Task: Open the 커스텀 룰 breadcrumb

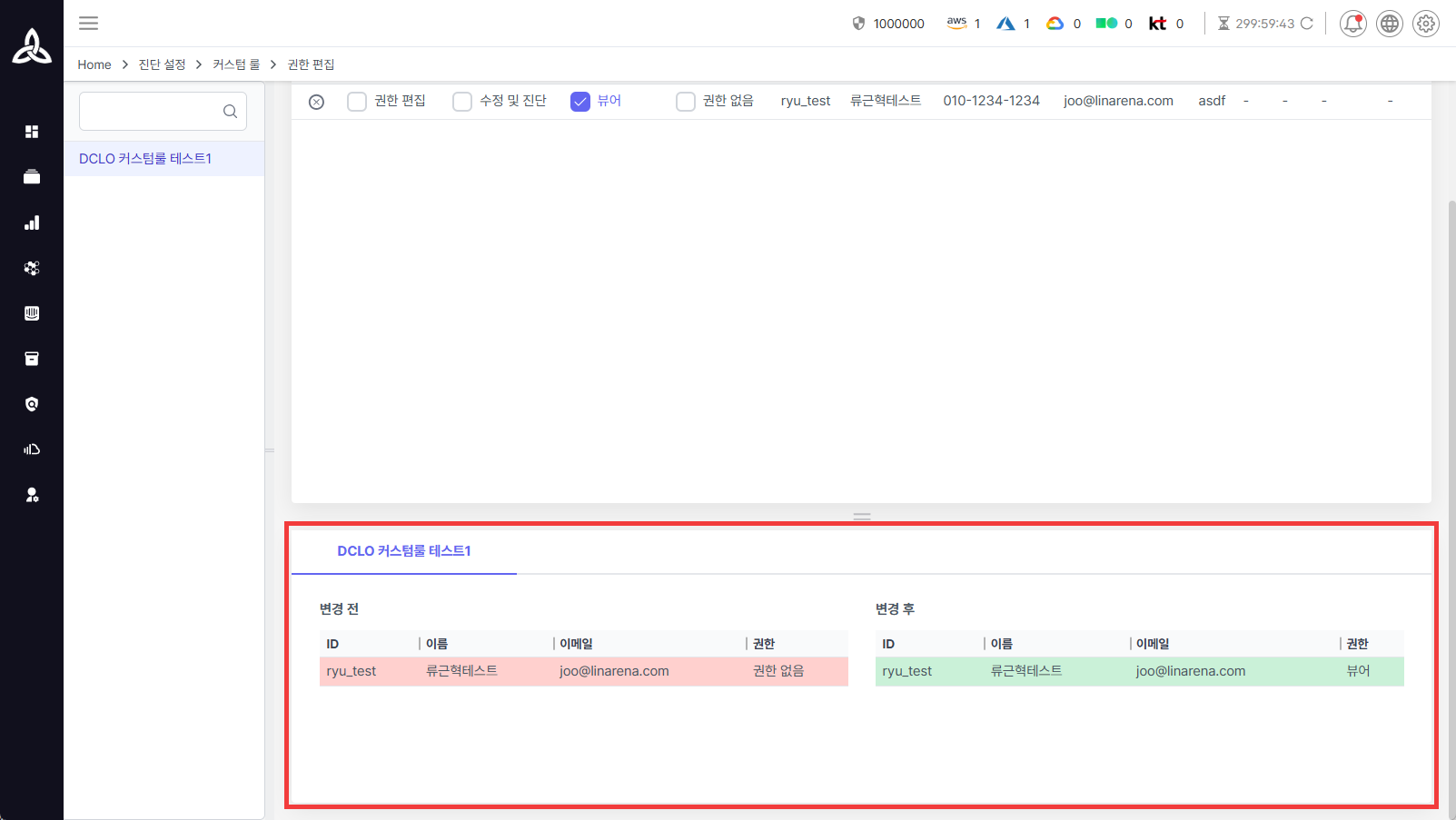Action: [236, 64]
